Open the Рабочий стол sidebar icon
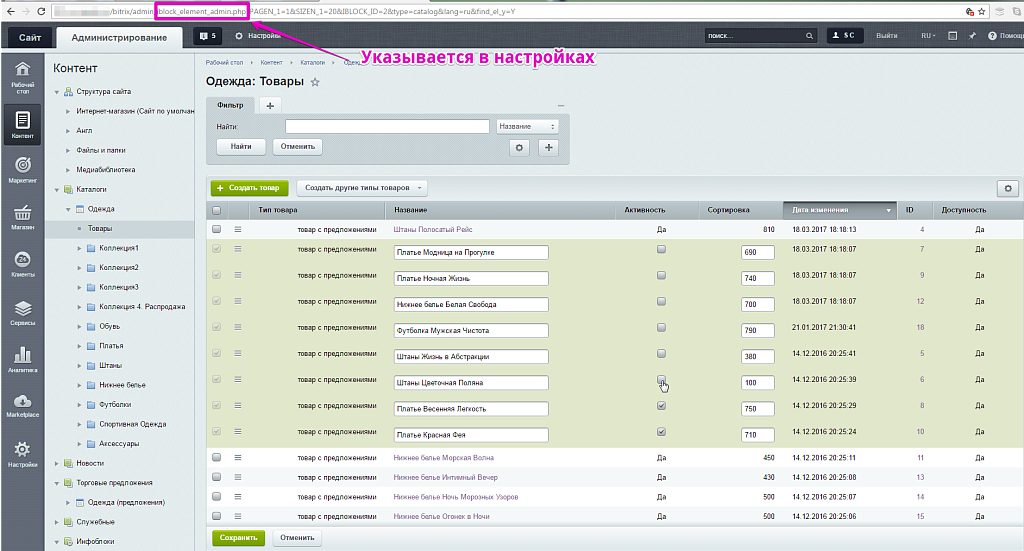 pos(22,76)
